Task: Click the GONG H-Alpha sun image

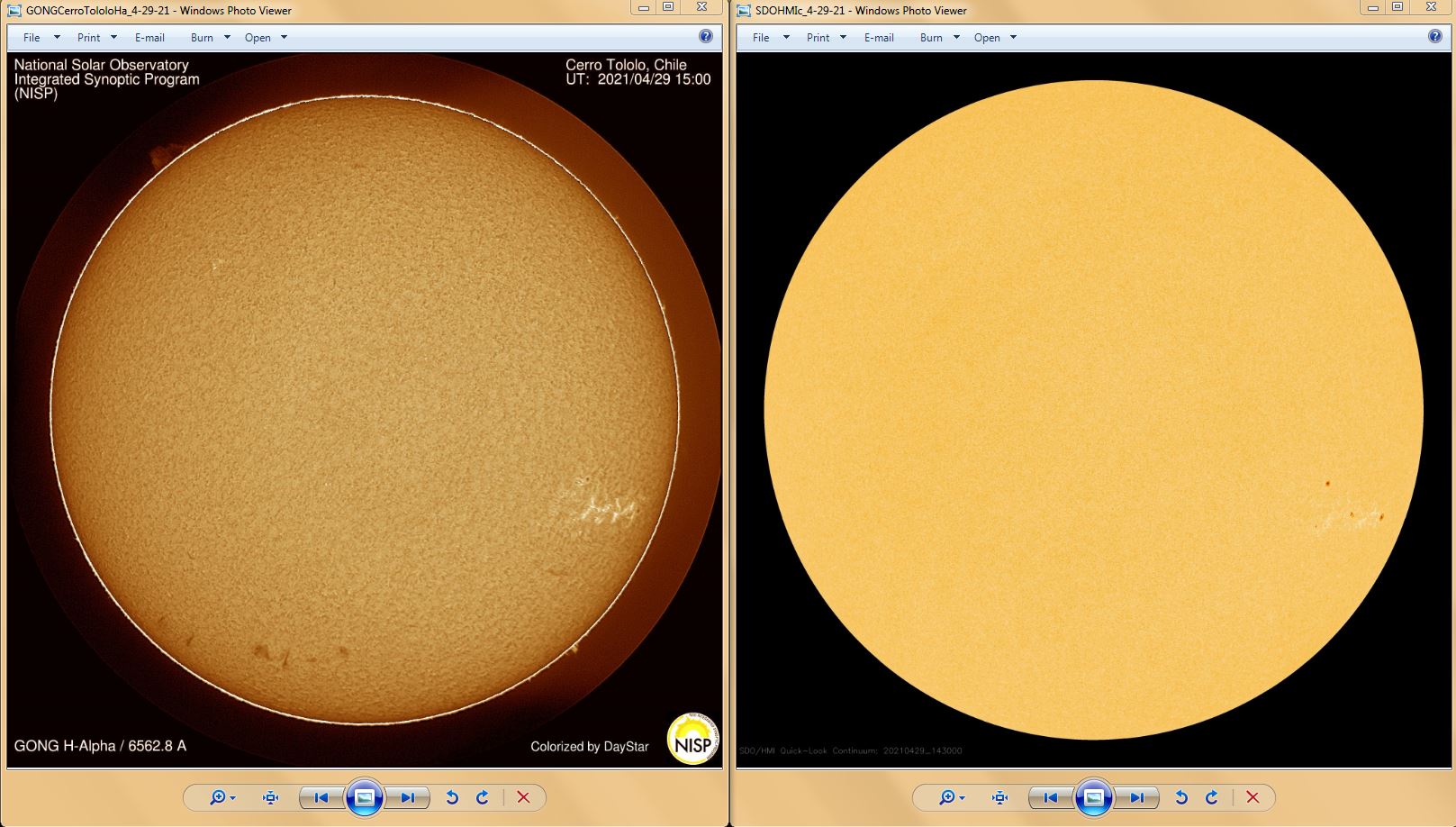Action: [365, 410]
